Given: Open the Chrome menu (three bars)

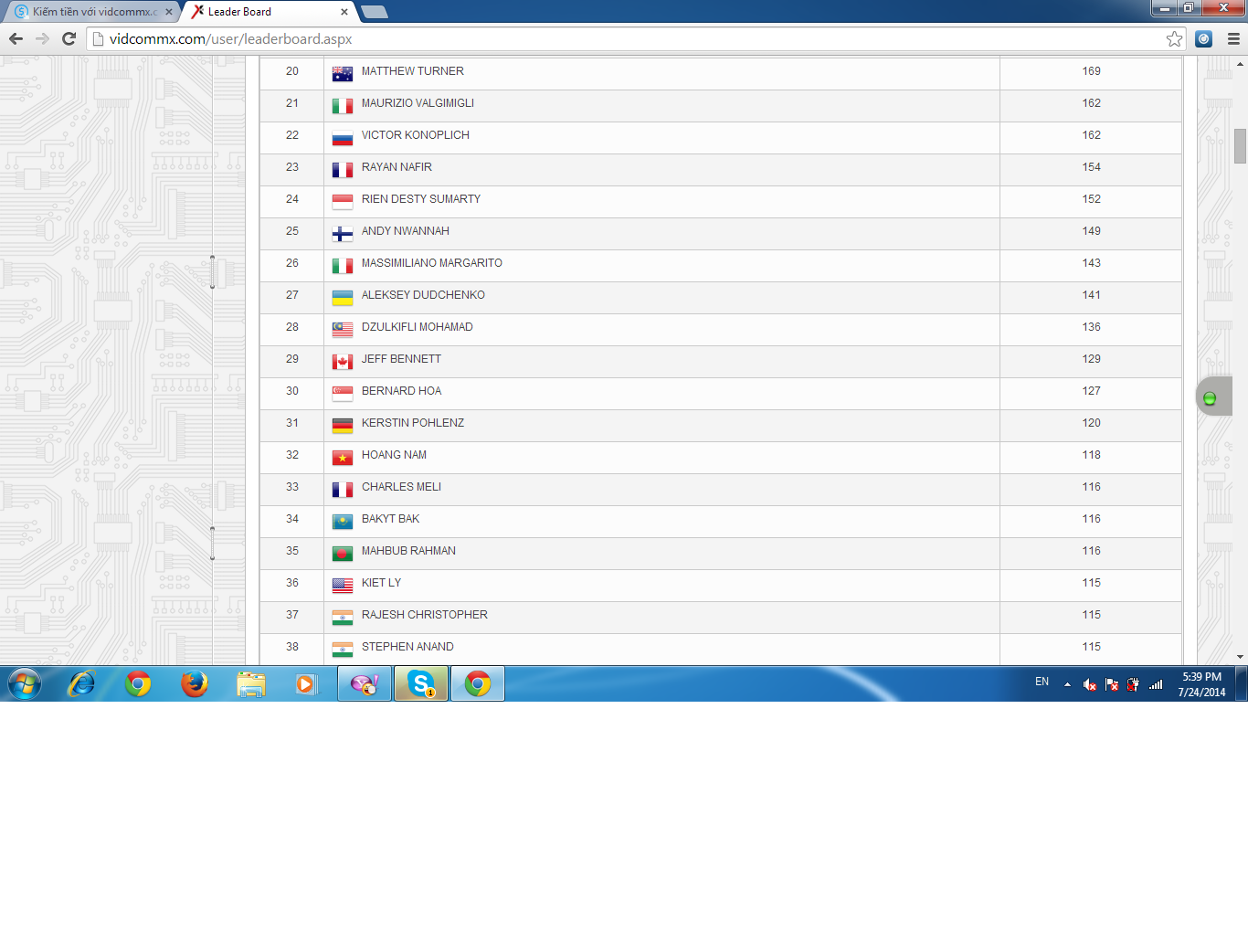Looking at the screenshot, I should click(1233, 38).
